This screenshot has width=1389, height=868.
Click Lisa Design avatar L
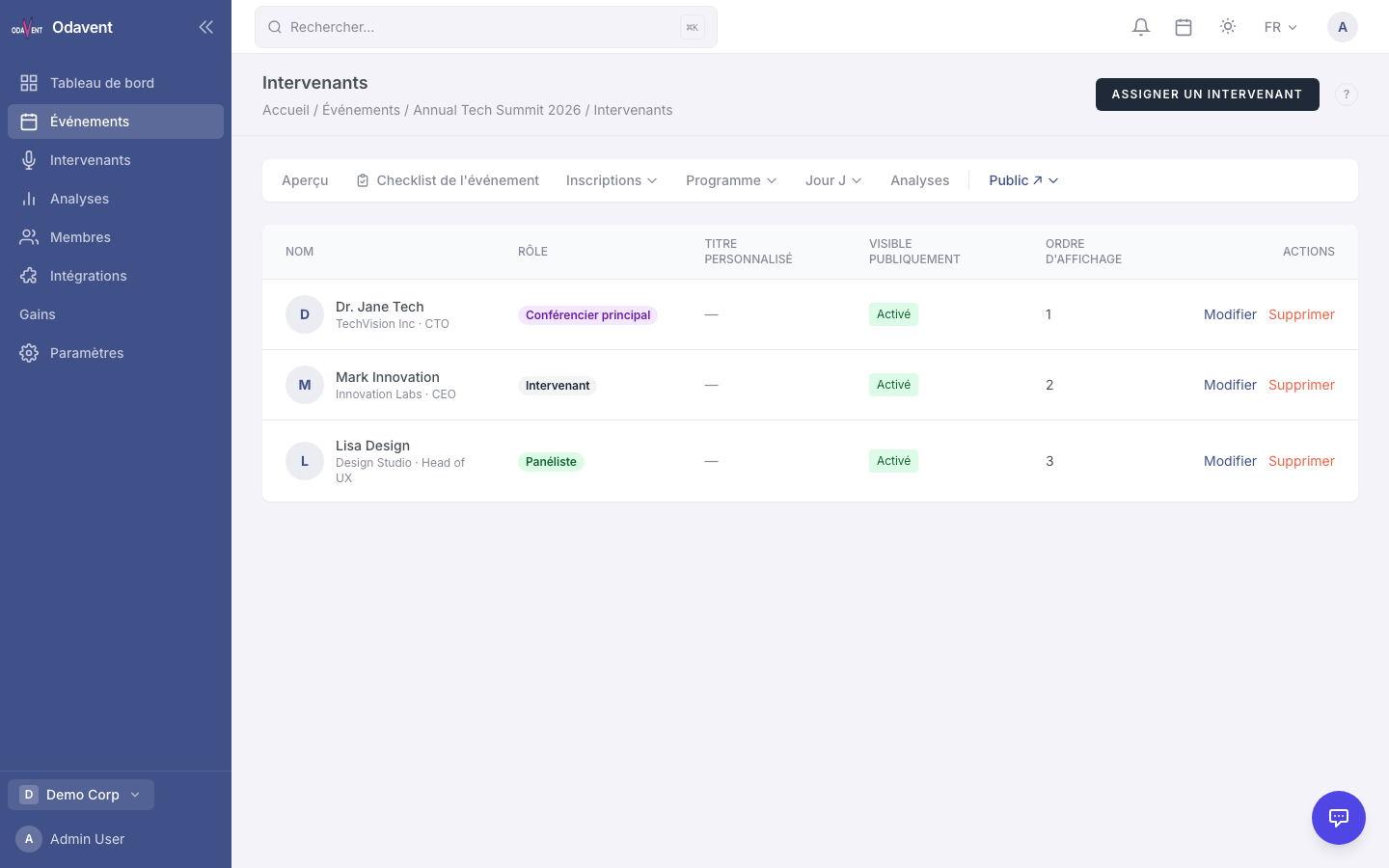305,461
